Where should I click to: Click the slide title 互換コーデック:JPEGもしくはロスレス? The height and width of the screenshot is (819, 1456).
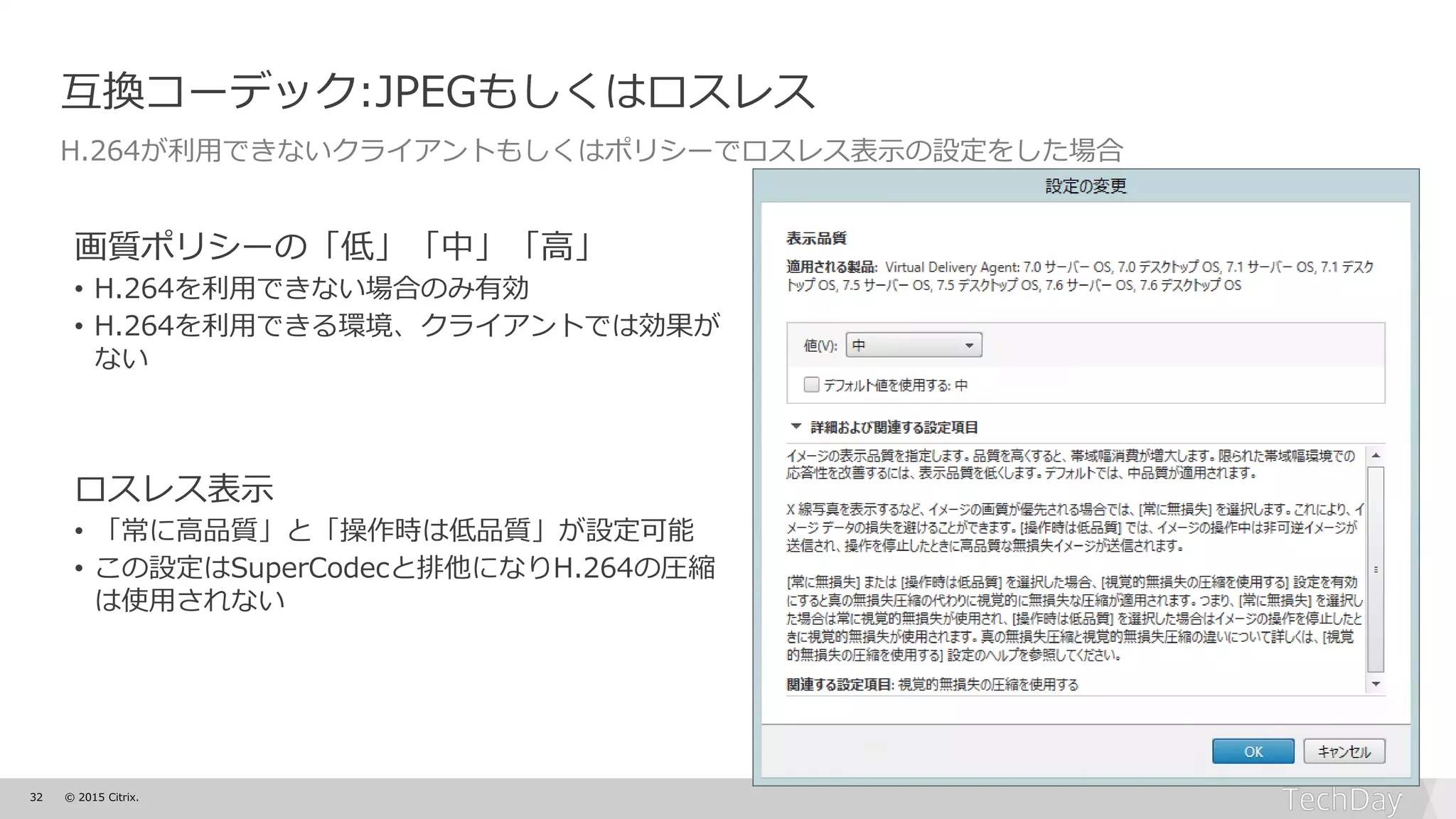(x=437, y=91)
